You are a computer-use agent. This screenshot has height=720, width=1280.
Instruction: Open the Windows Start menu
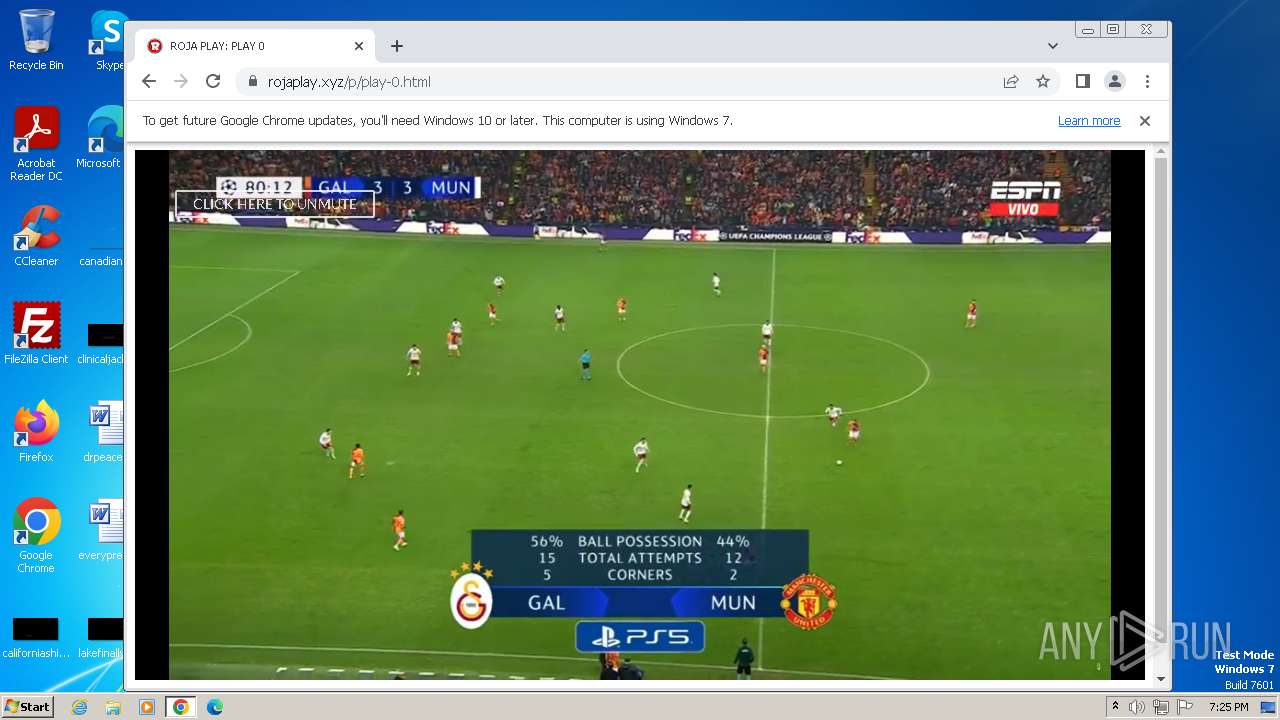(28, 707)
